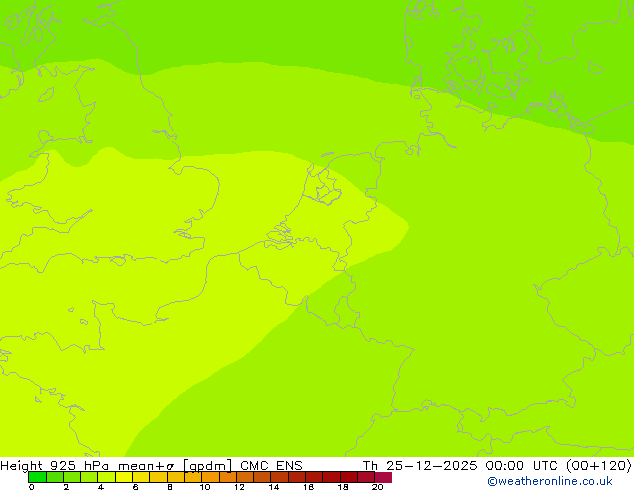Open the weatheronline.co.uk copyright link
Screen dimensions: 634x490
[x=550, y=481]
